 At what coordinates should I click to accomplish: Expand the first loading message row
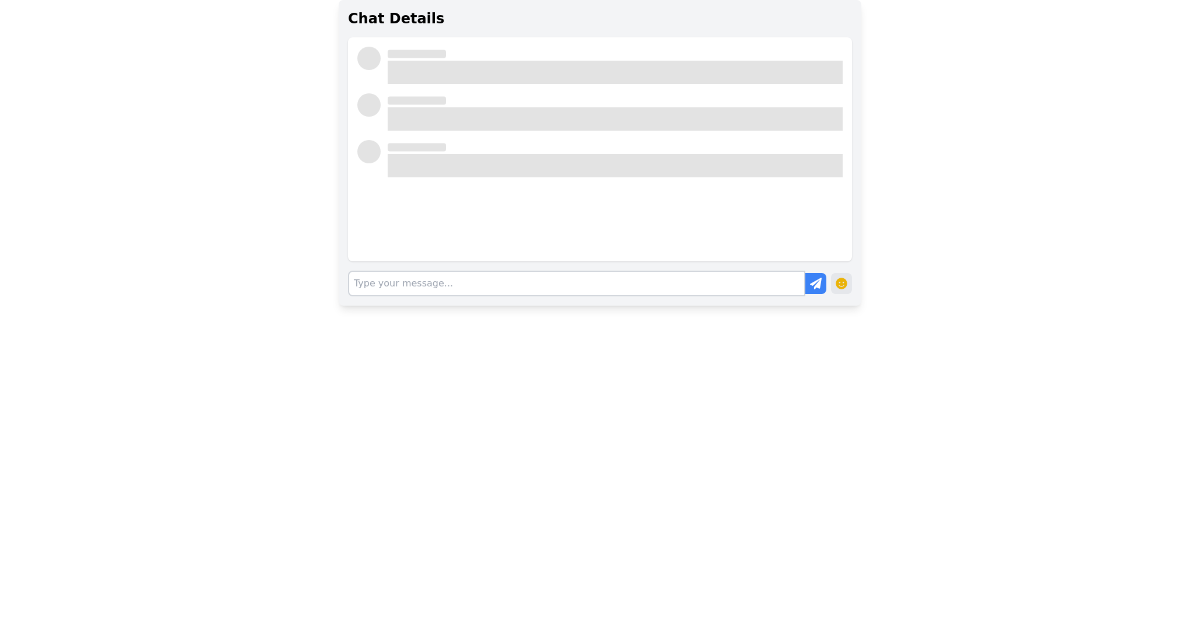(614, 63)
